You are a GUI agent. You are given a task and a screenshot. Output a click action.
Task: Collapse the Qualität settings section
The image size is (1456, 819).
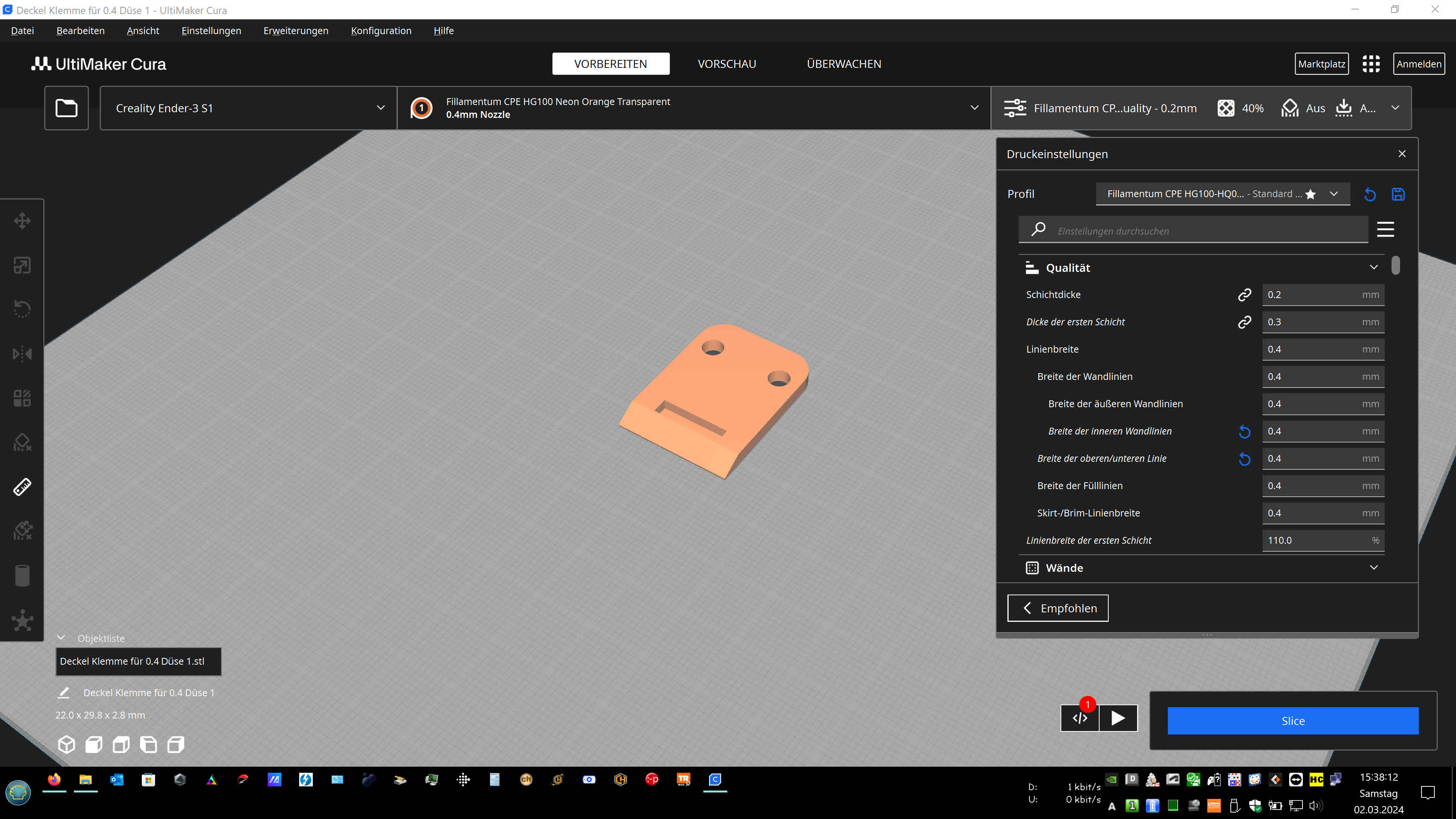1202,268
